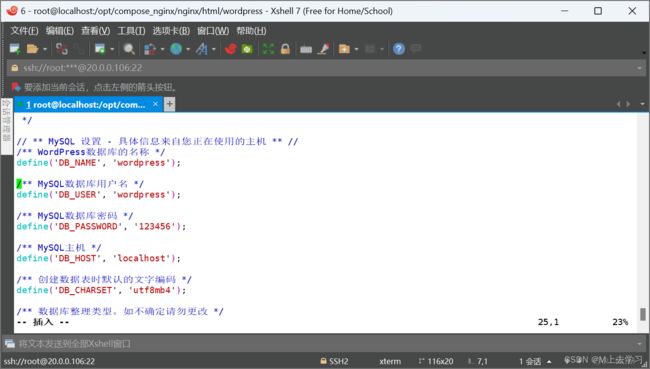
Task: Open the address bar dropdown arrow
Action: tap(639, 68)
